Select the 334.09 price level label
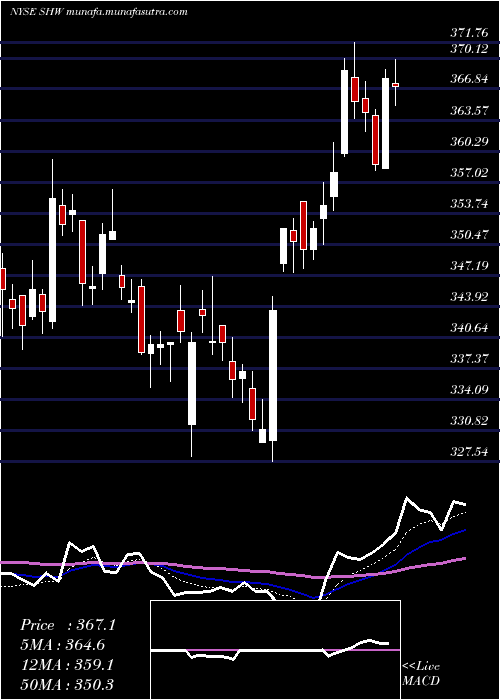This screenshot has height=700, width=500. pos(471,390)
